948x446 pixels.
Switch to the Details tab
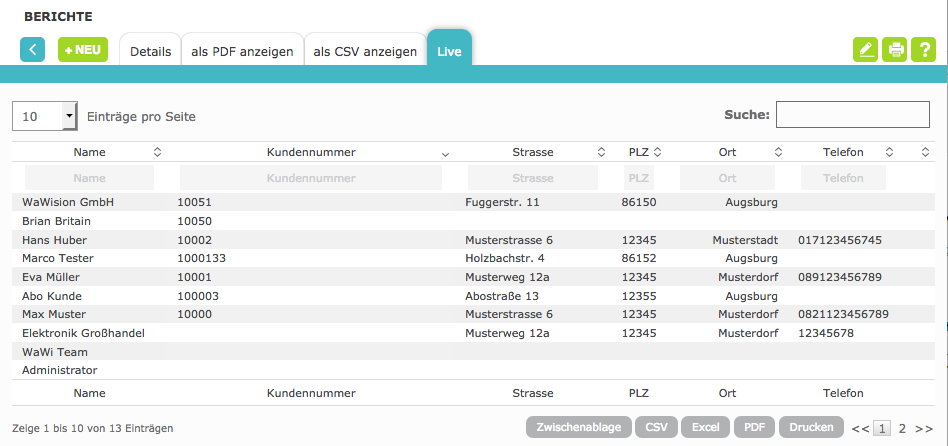150,51
